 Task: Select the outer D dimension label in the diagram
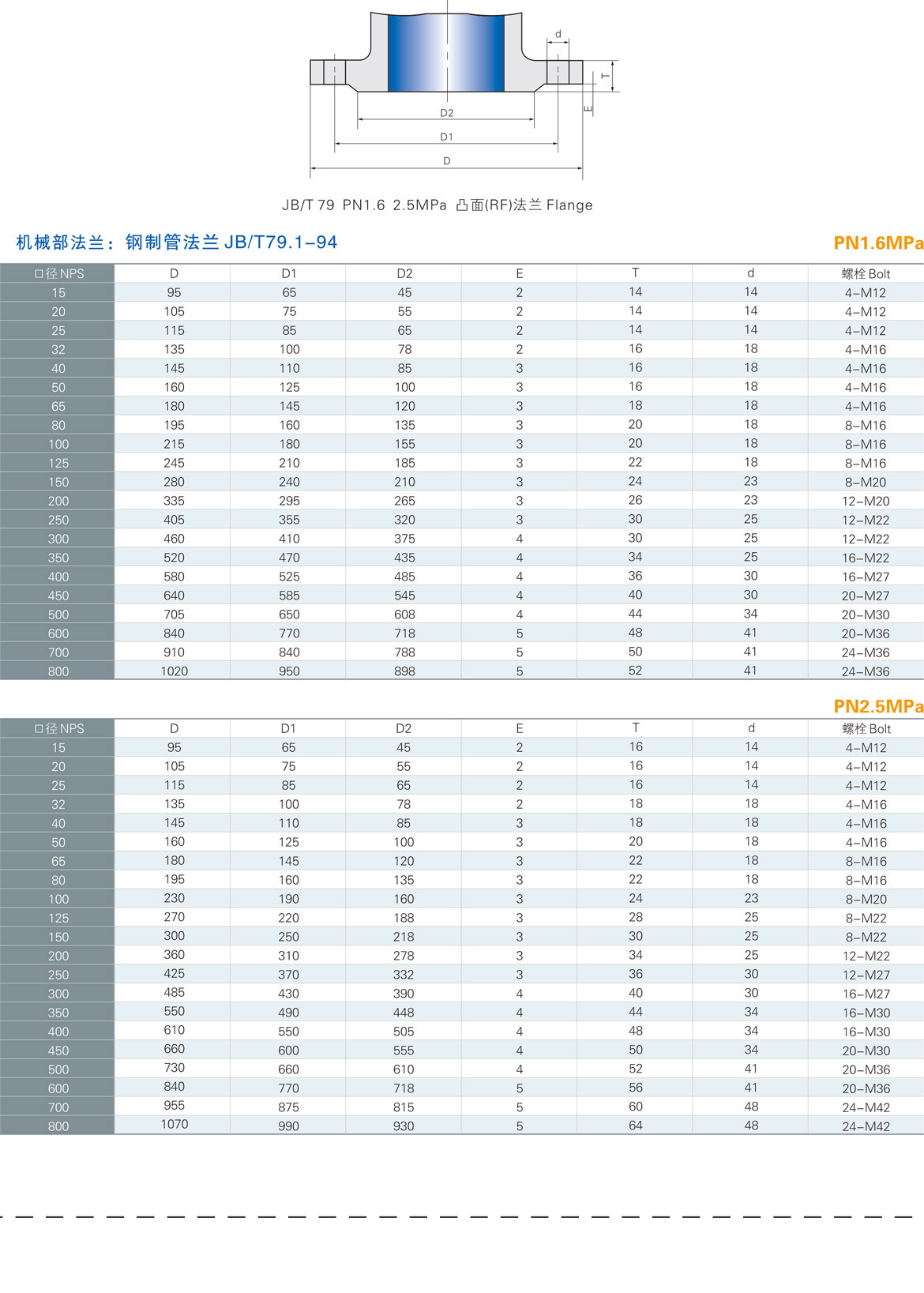(447, 160)
